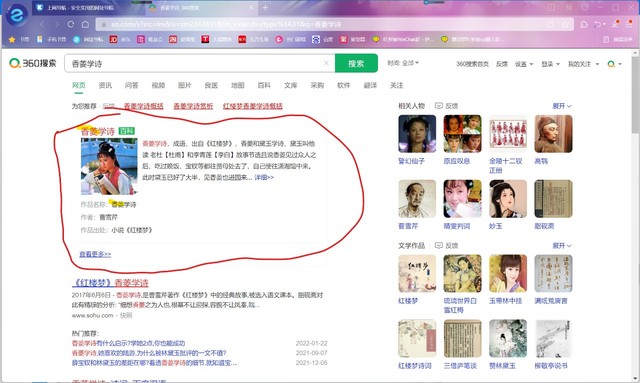Reload the page with the refresh icon
This screenshot has height=383, width=640.
pos(71,24)
